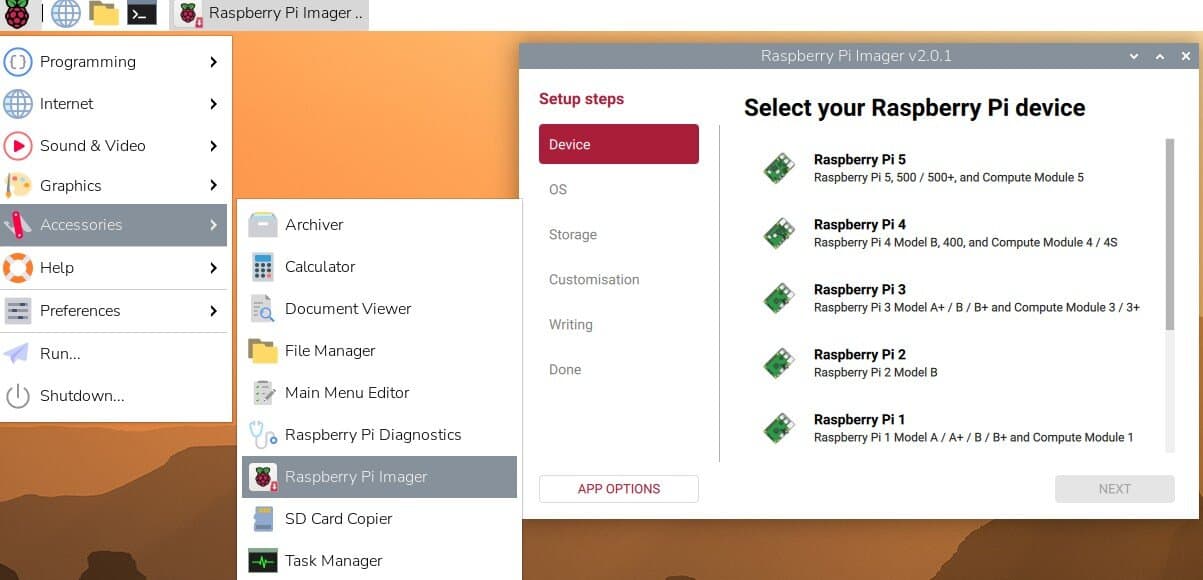Open the Task Manager icon
Screen dimensions: 1203x580
(x=263, y=561)
